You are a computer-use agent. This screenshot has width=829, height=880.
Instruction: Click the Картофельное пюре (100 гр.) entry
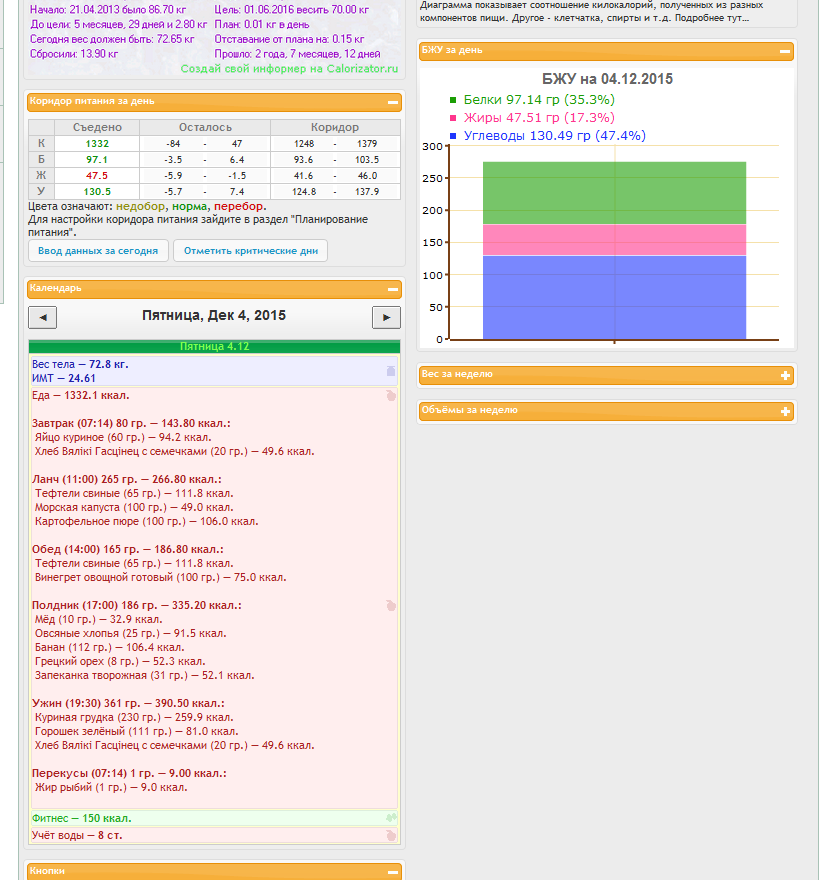click(x=146, y=521)
